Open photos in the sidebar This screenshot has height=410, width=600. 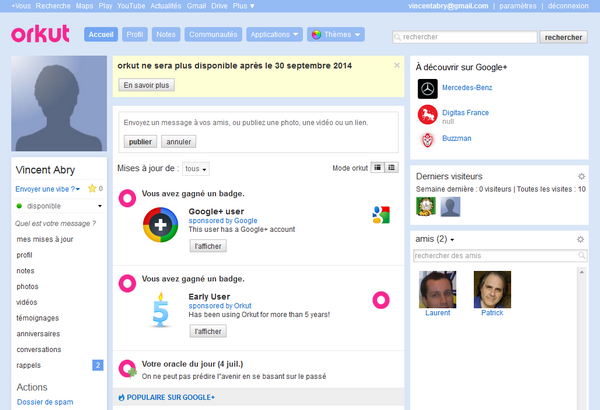pyautogui.click(x=27, y=286)
